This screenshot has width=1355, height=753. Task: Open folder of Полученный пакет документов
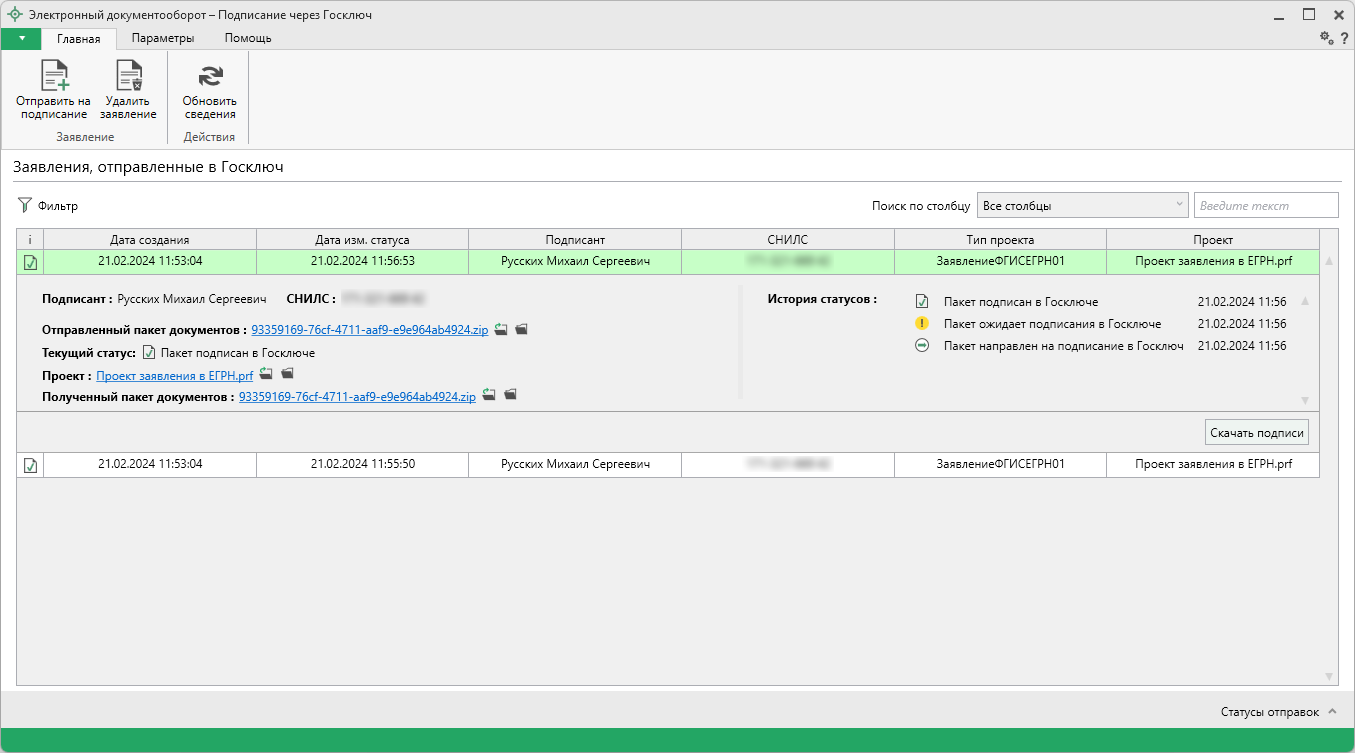[x=510, y=395]
